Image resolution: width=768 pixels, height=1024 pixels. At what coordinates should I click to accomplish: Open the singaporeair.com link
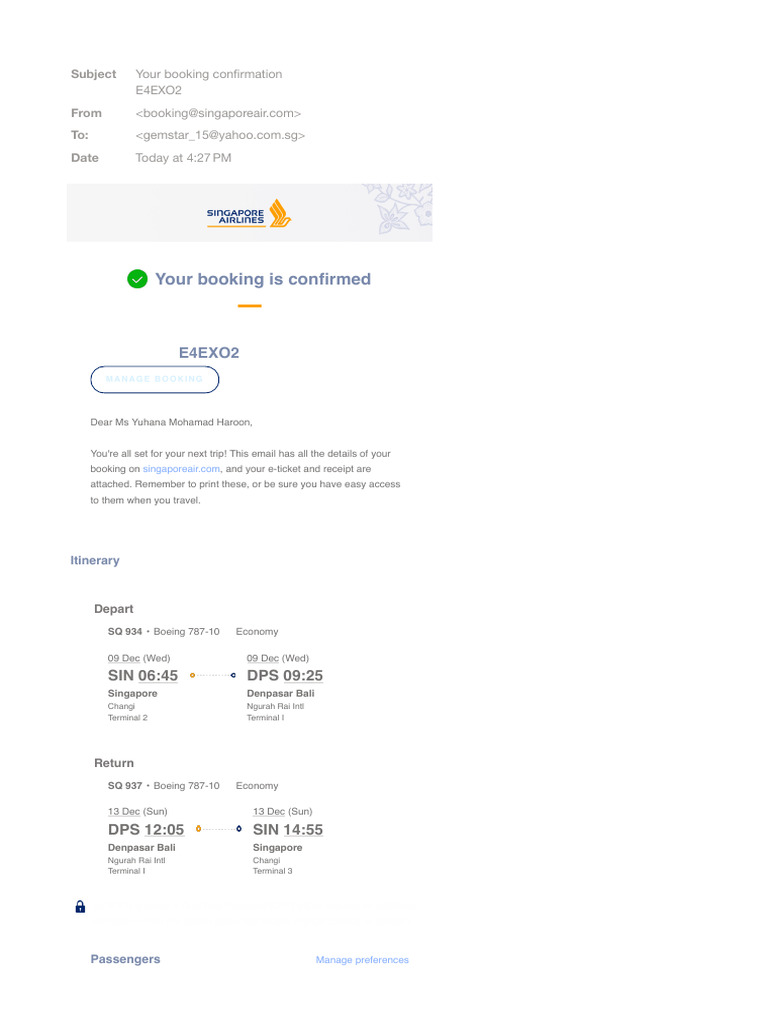point(182,469)
